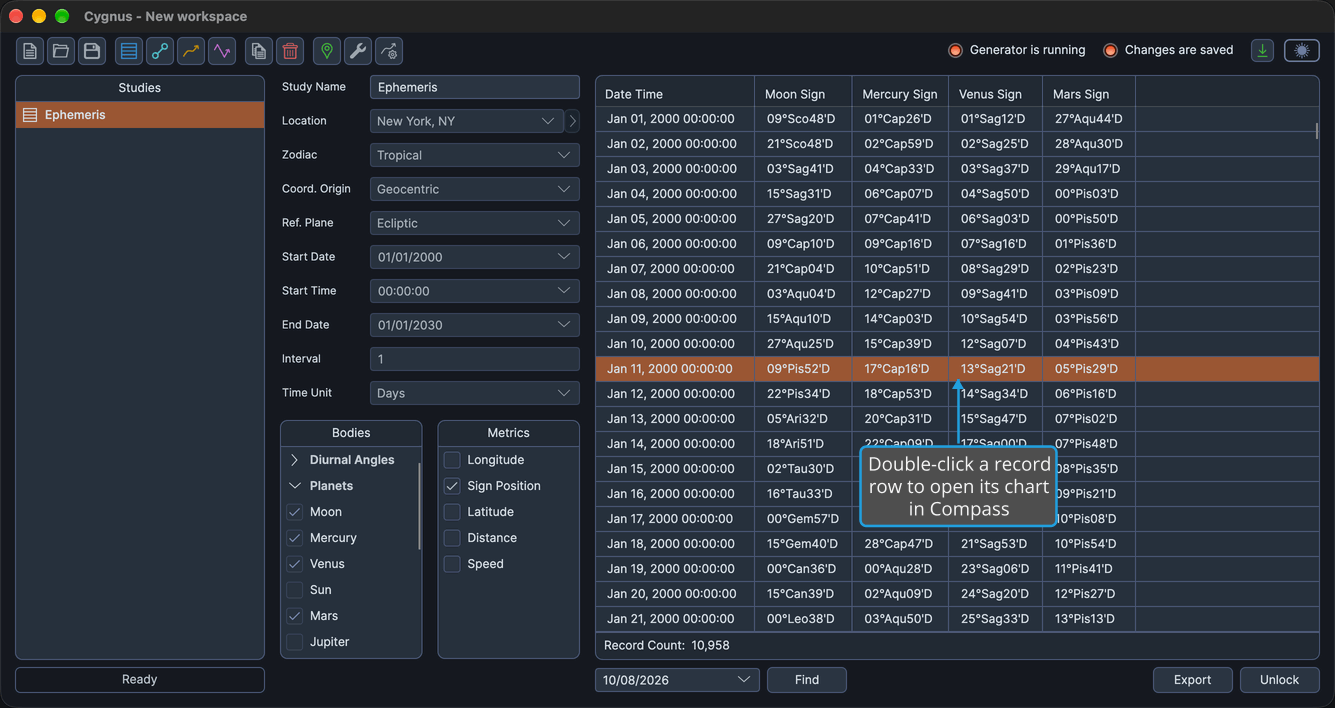Click the Find button
1335x708 pixels.
(807, 680)
